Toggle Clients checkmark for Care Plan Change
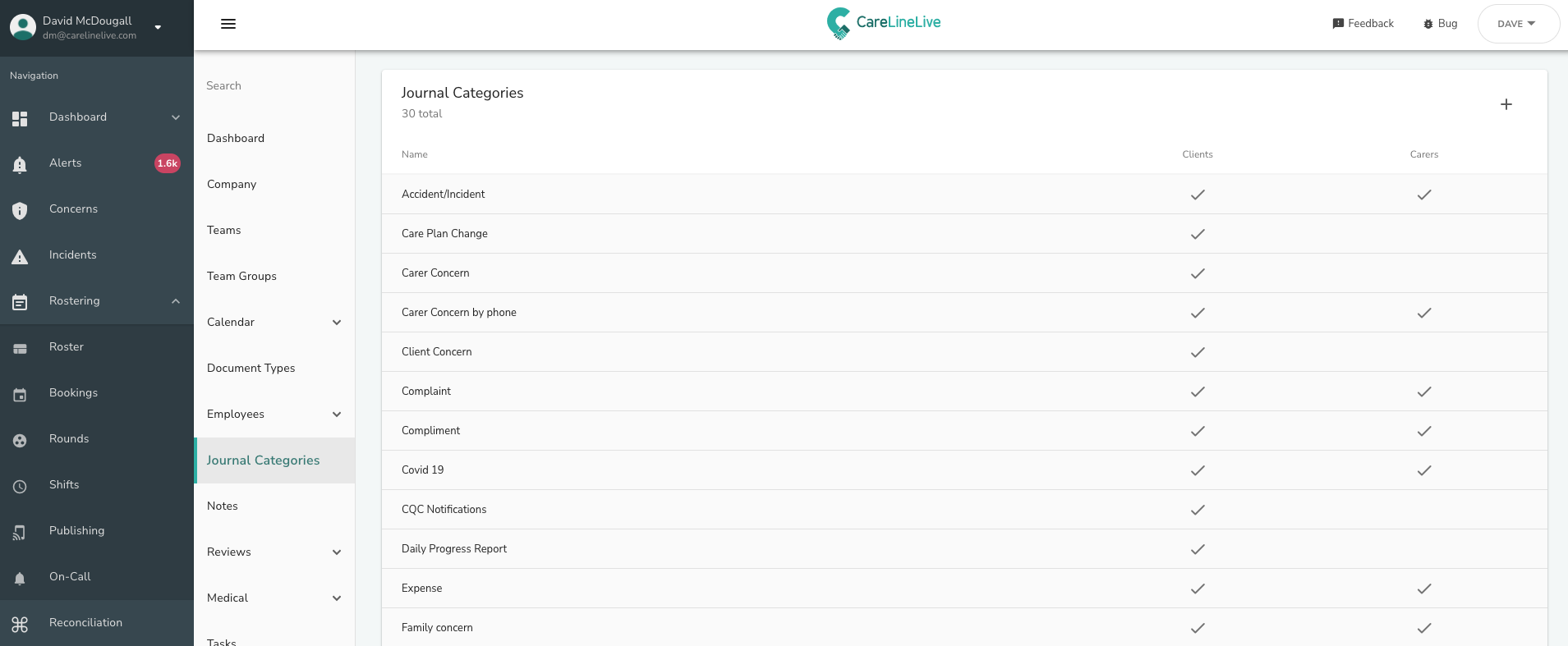The height and width of the screenshot is (646, 1568). click(1198, 234)
